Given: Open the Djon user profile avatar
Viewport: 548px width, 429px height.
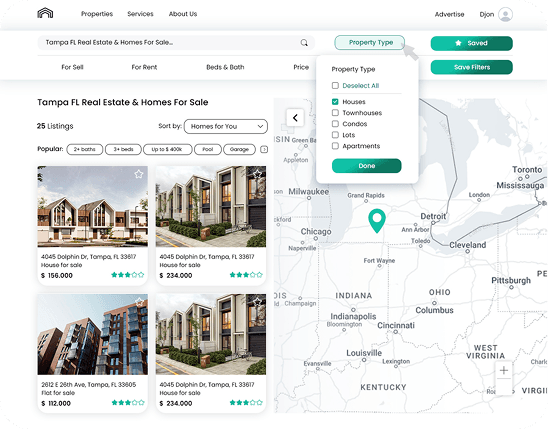Looking at the screenshot, I should pos(505,14).
